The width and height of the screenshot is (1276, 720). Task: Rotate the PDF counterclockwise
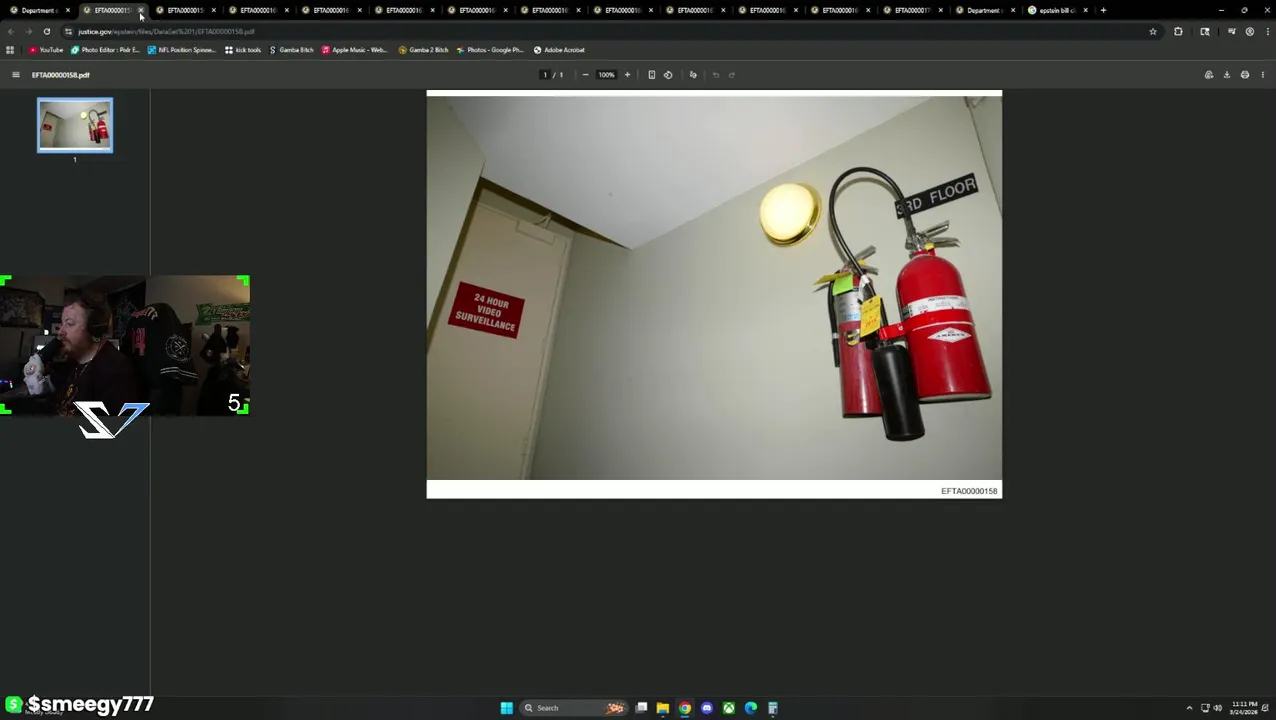pyautogui.click(x=668, y=75)
